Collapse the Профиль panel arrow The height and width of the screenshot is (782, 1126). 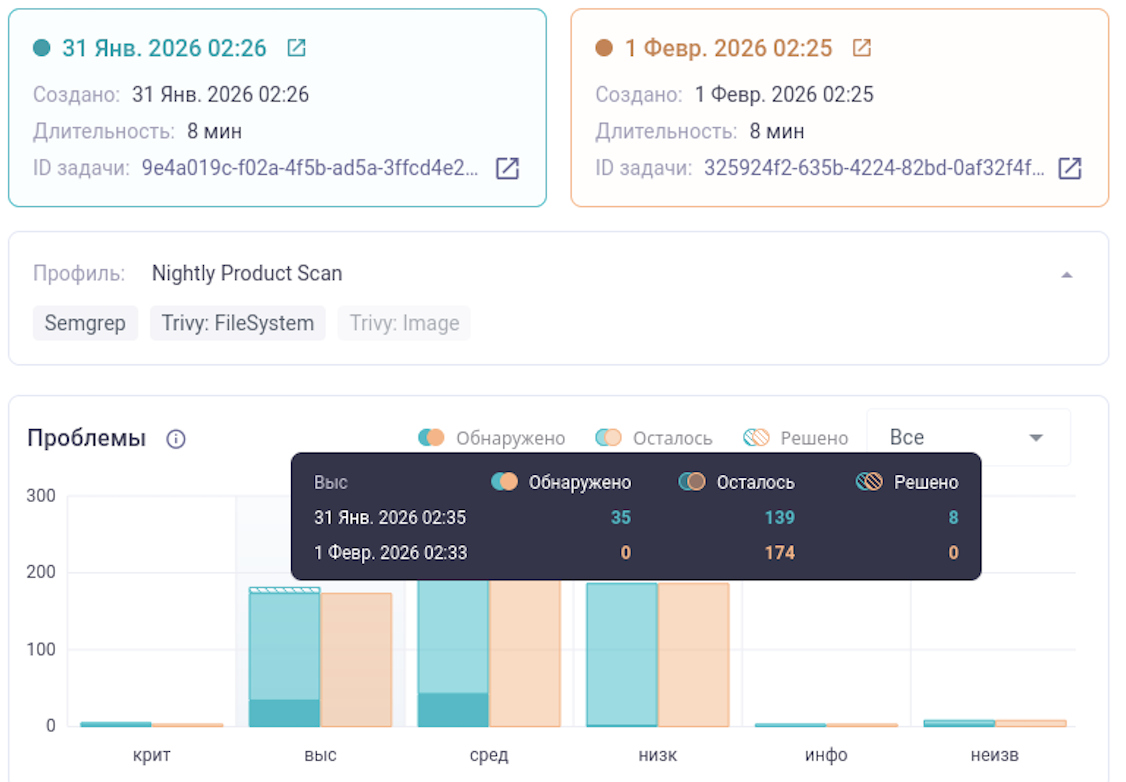pos(1067,275)
